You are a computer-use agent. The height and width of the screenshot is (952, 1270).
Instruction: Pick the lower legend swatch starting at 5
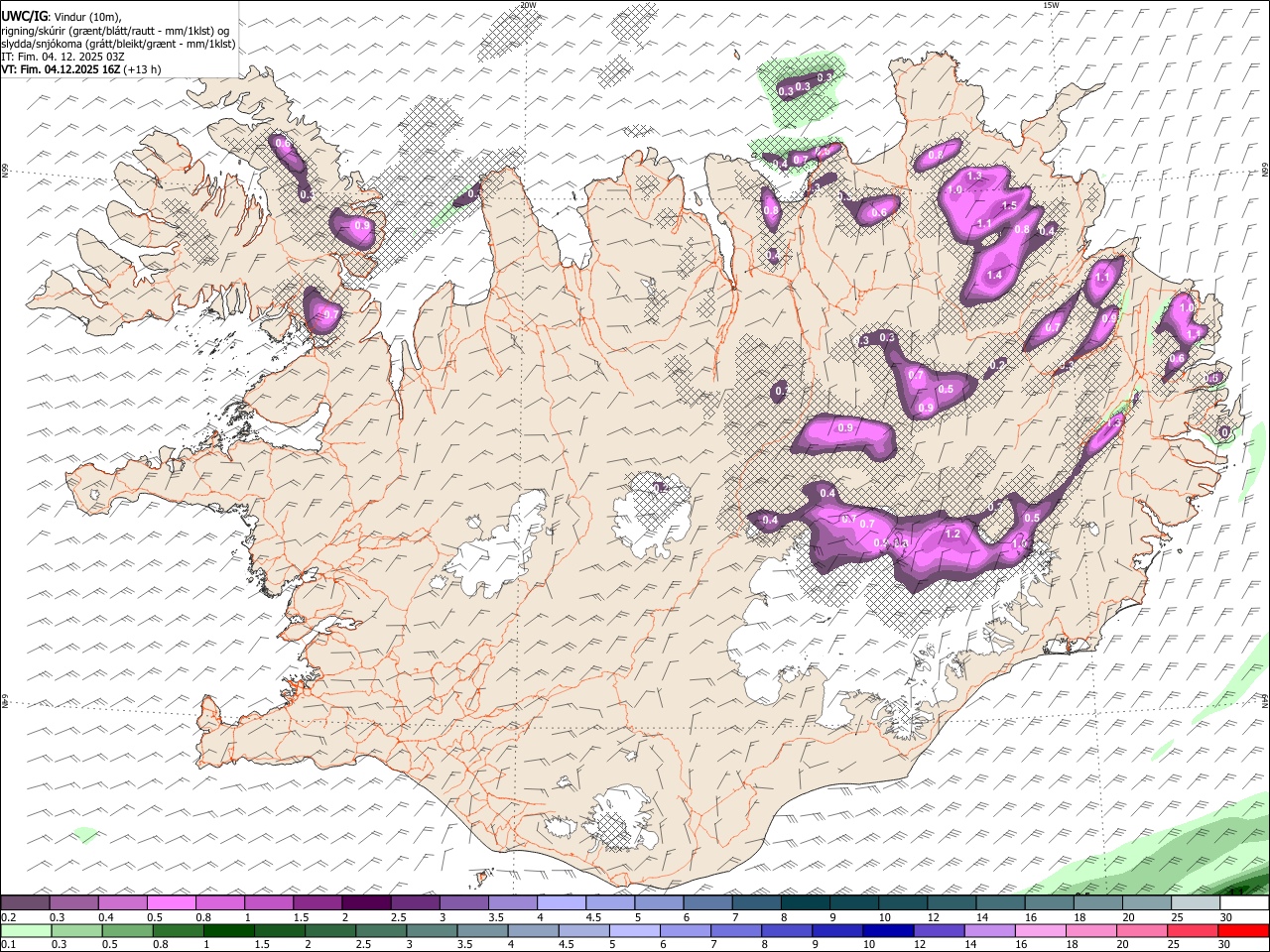click(x=633, y=931)
